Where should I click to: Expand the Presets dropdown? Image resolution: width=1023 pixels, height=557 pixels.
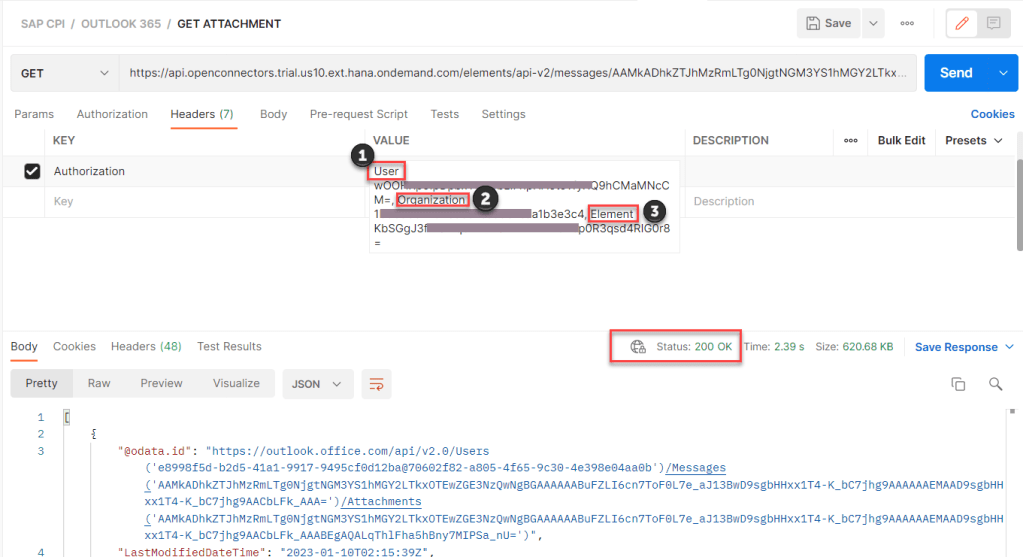pyautogui.click(x=974, y=141)
